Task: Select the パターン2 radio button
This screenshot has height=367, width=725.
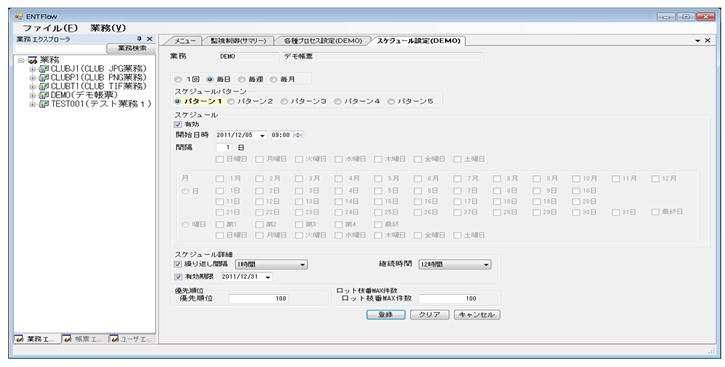Action: (231, 101)
